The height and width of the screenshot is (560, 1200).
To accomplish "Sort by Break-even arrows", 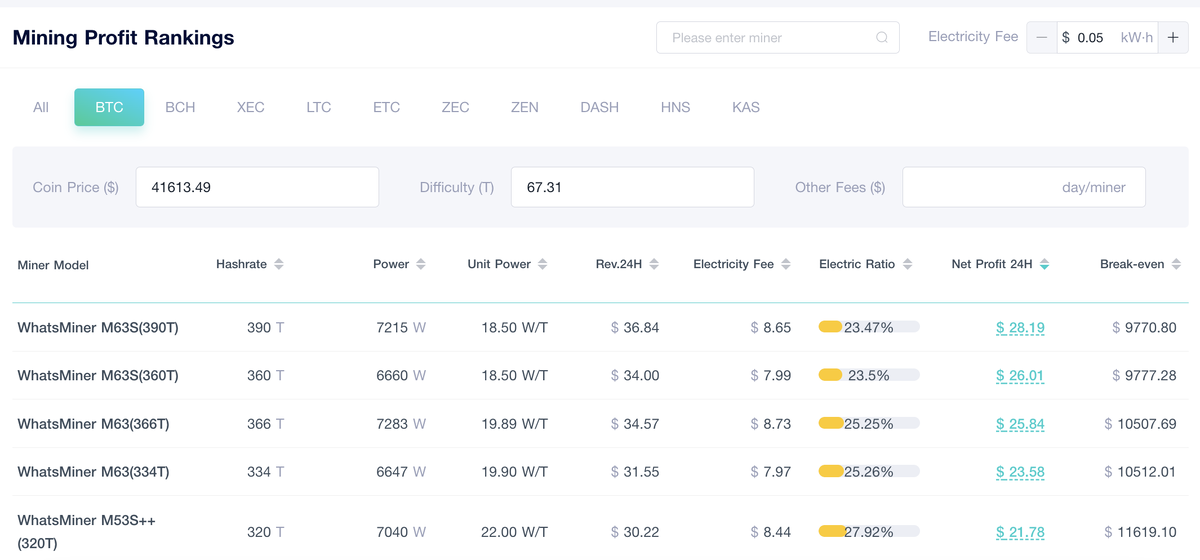I will click(x=1177, y=264).
